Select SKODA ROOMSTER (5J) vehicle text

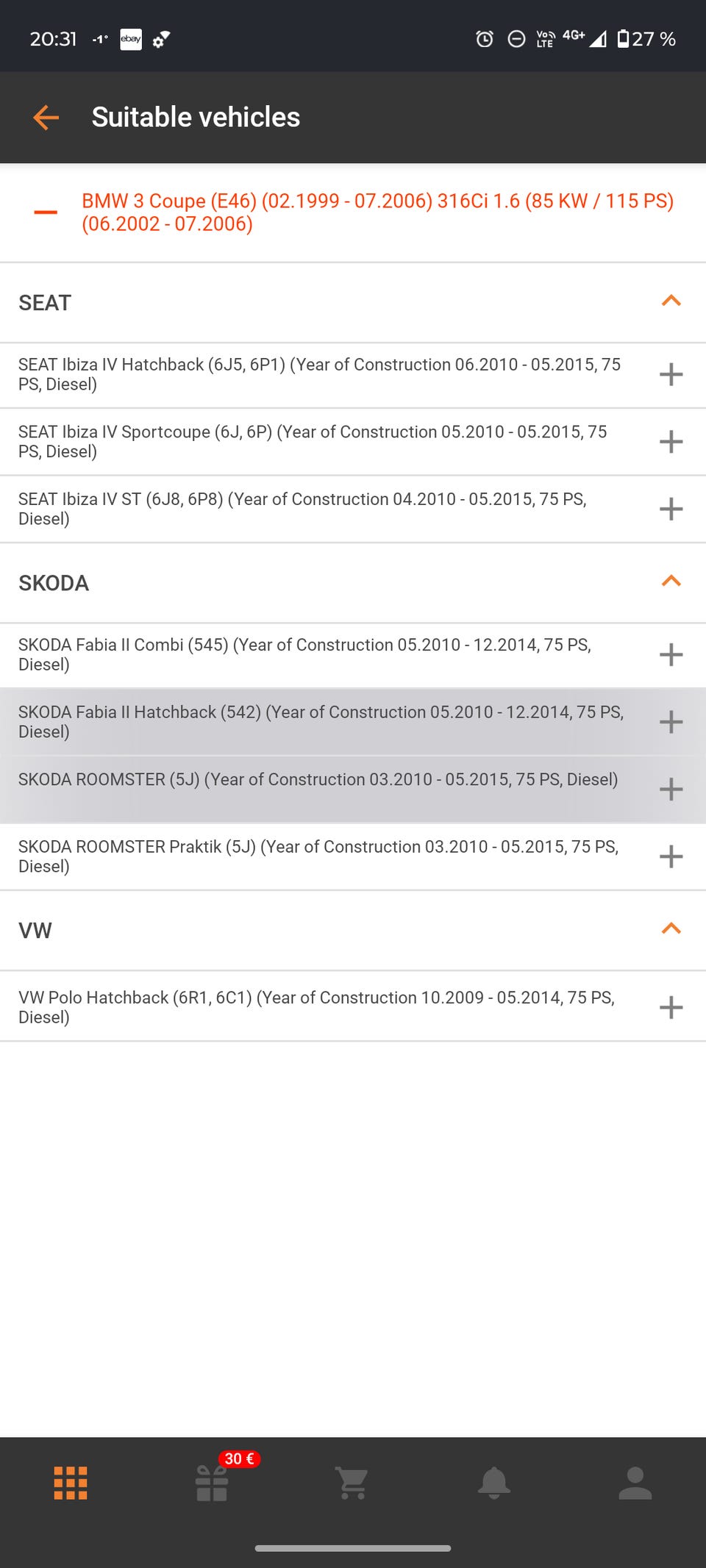[x=318, y=779]
